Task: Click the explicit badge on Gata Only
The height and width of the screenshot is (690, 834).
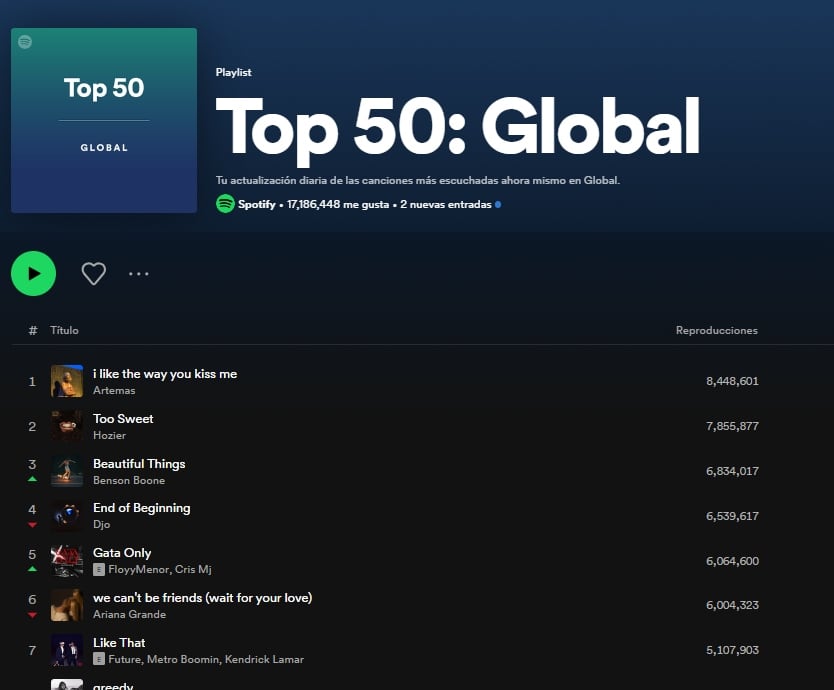Action: [x=99, y=569]
